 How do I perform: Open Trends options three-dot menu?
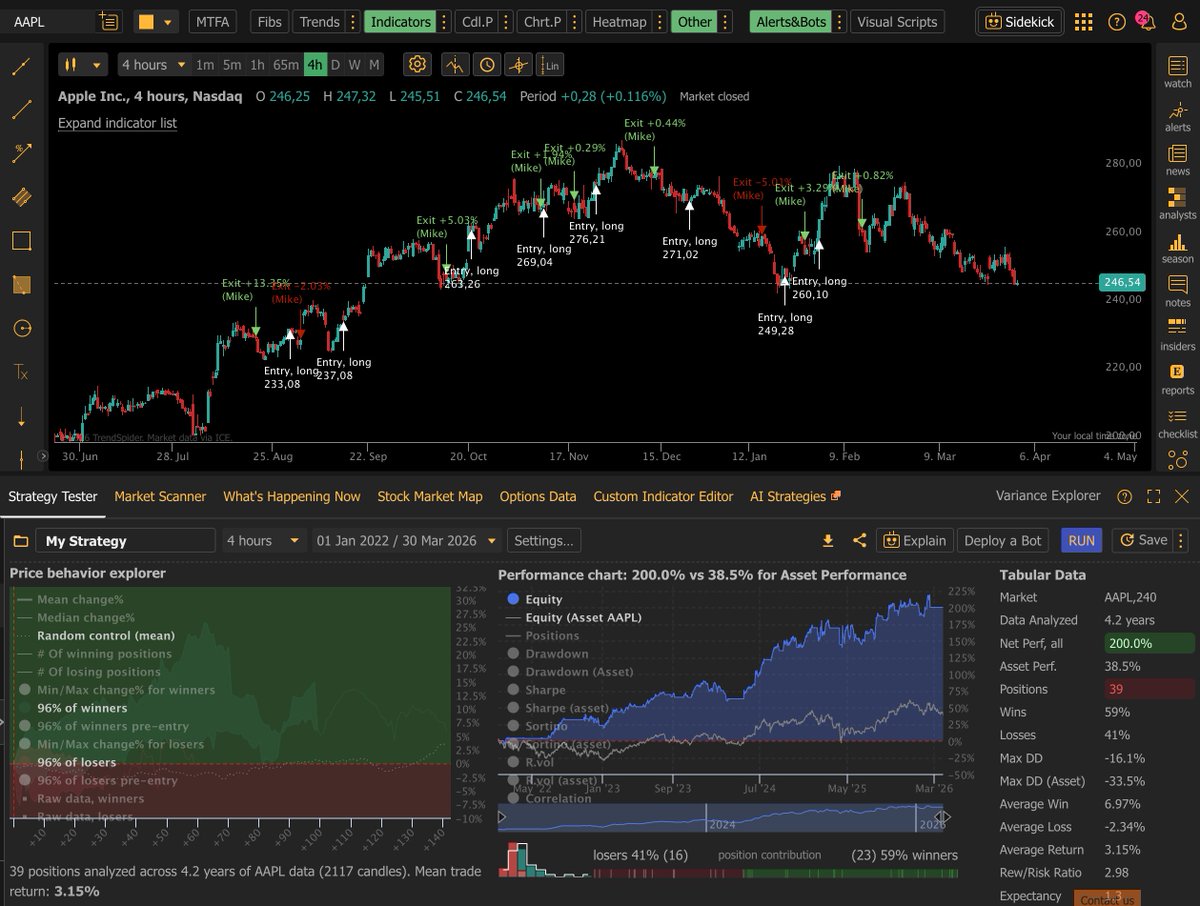pyautogui.click(x=351, y=21)
